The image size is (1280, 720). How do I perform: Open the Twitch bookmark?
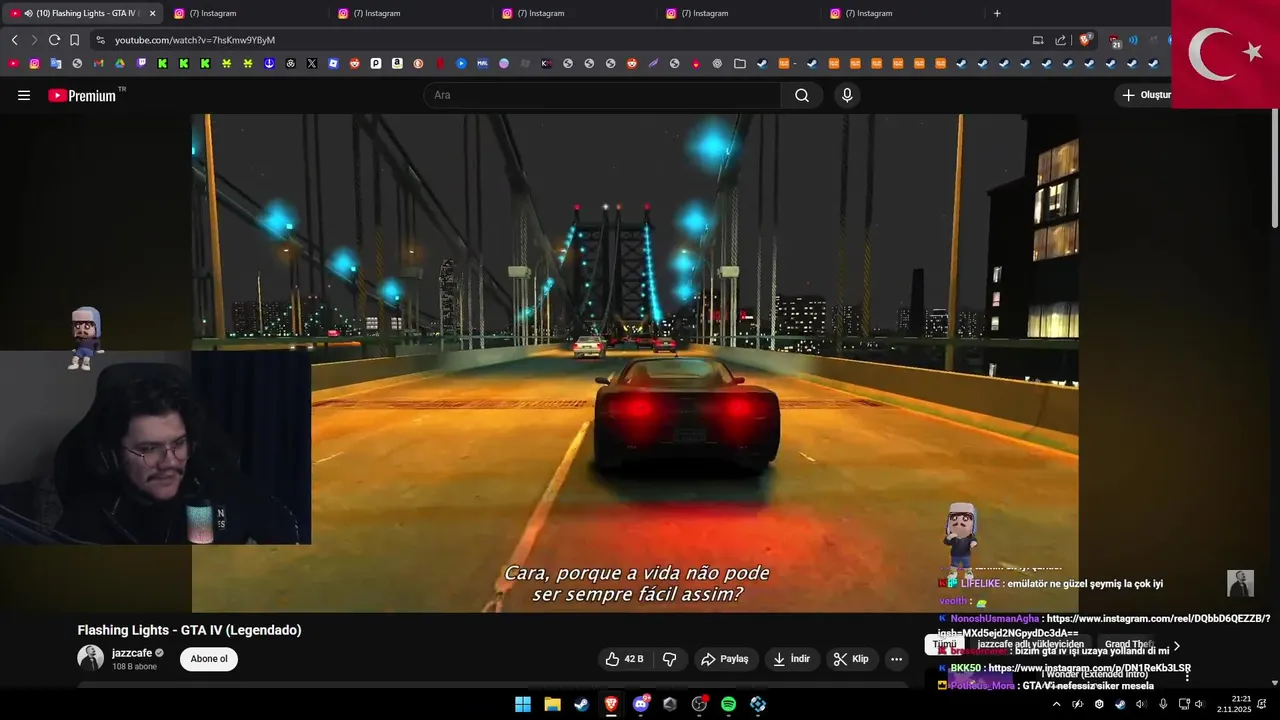[x=141, y=63]
